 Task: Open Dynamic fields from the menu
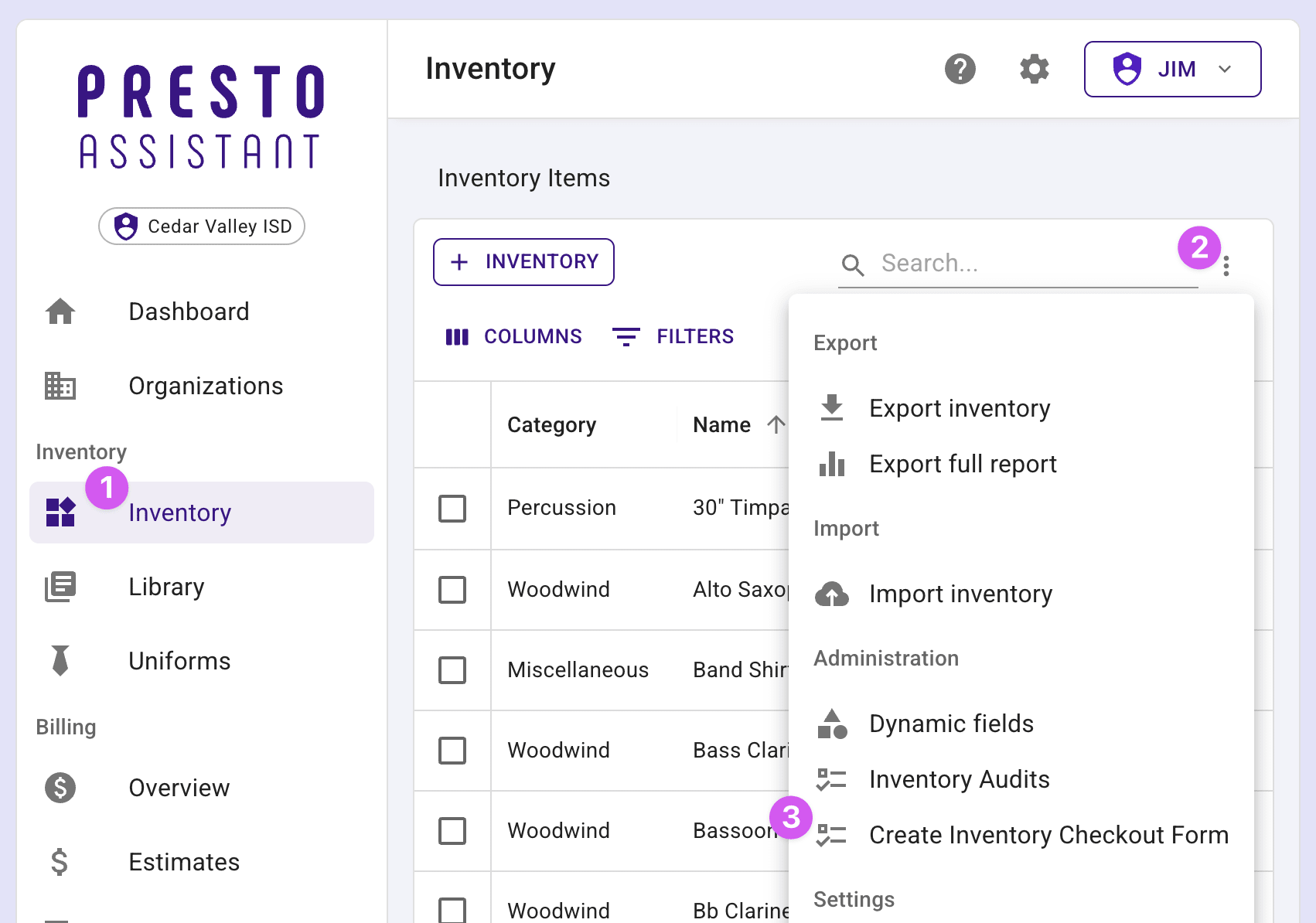pos(1021,724)
